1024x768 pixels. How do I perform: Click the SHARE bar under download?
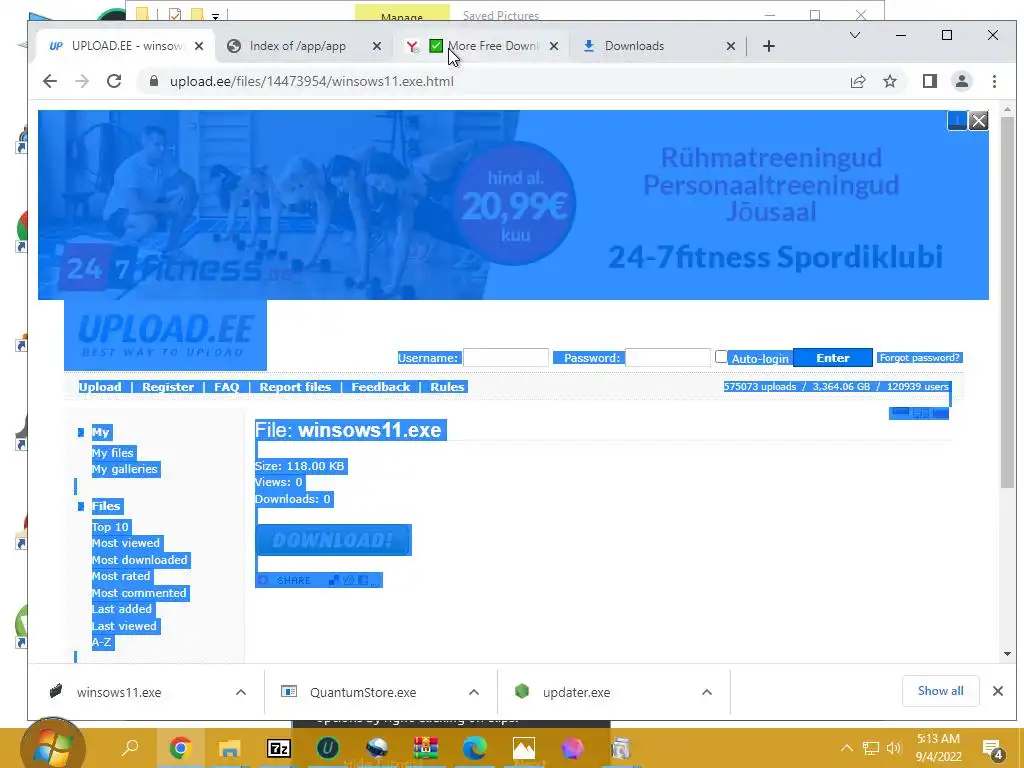[x=319, y=580]
